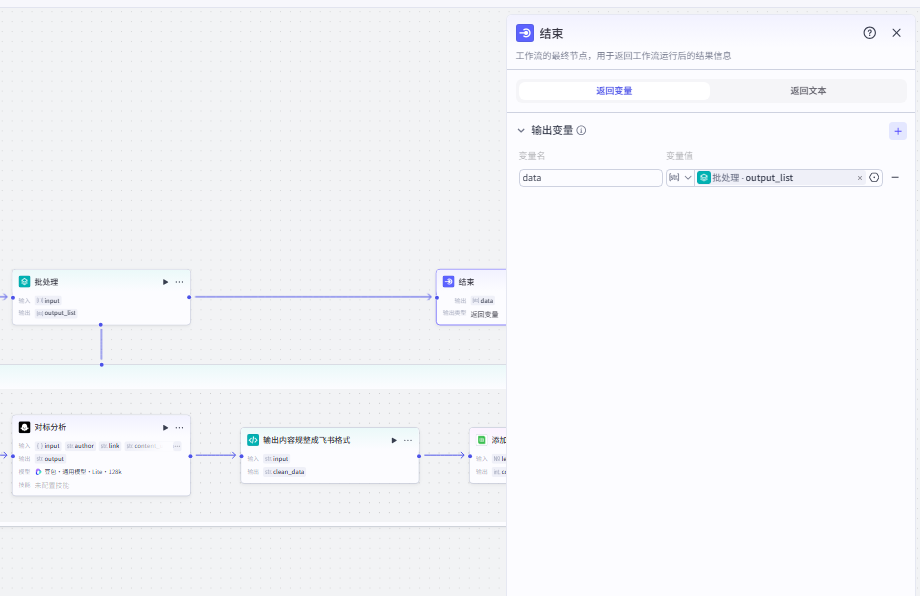
Task: Select the 批处理 node title
Action: (x=46, y=282)
